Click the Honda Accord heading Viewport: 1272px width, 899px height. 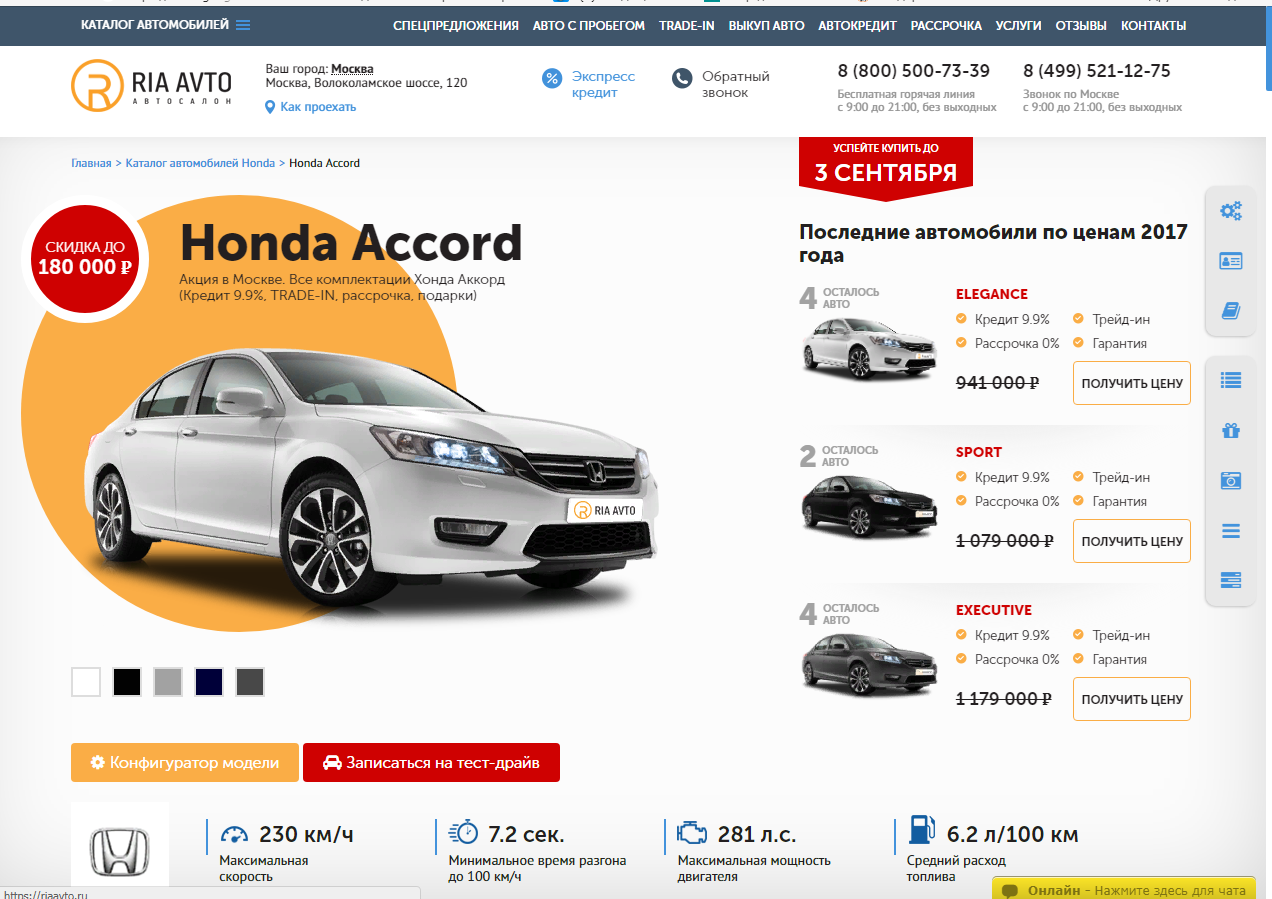click(x=351, y=243)
